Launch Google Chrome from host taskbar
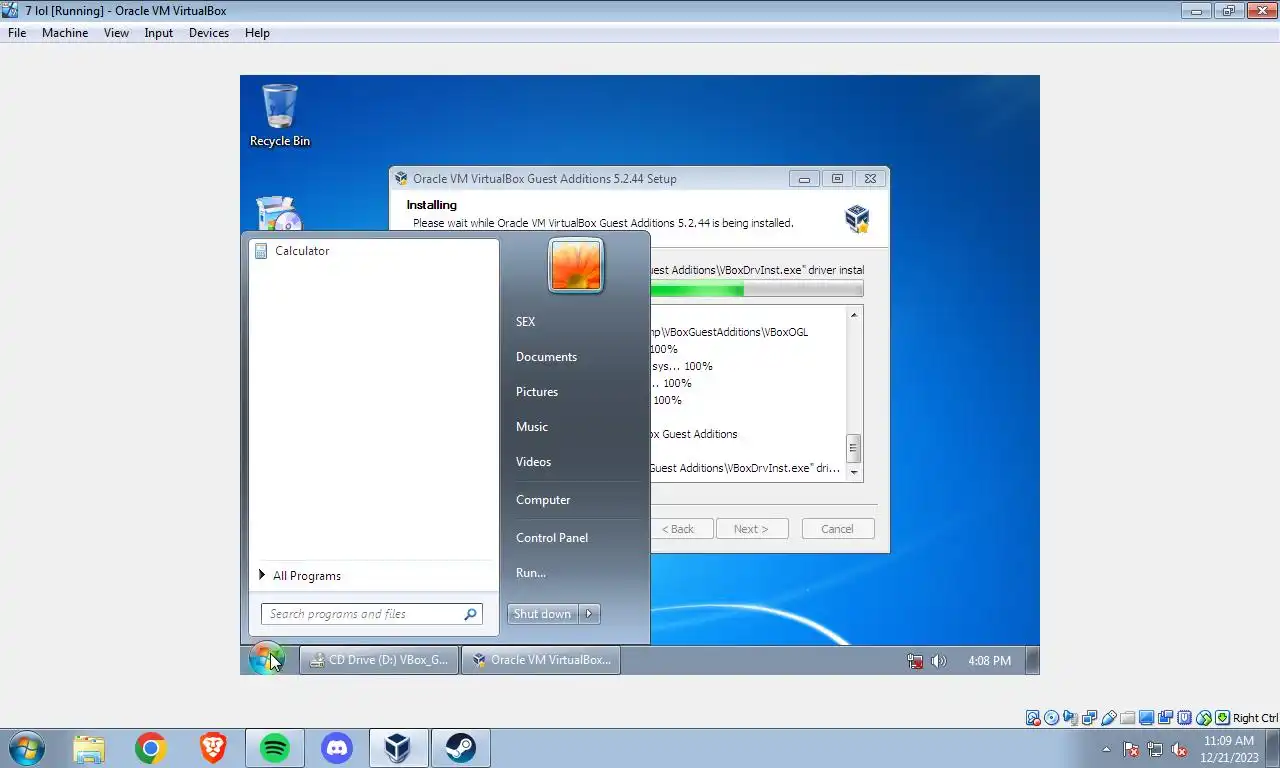Image resolution: width=1280 pixels, height=768 pixels. [x=150, y=748]
